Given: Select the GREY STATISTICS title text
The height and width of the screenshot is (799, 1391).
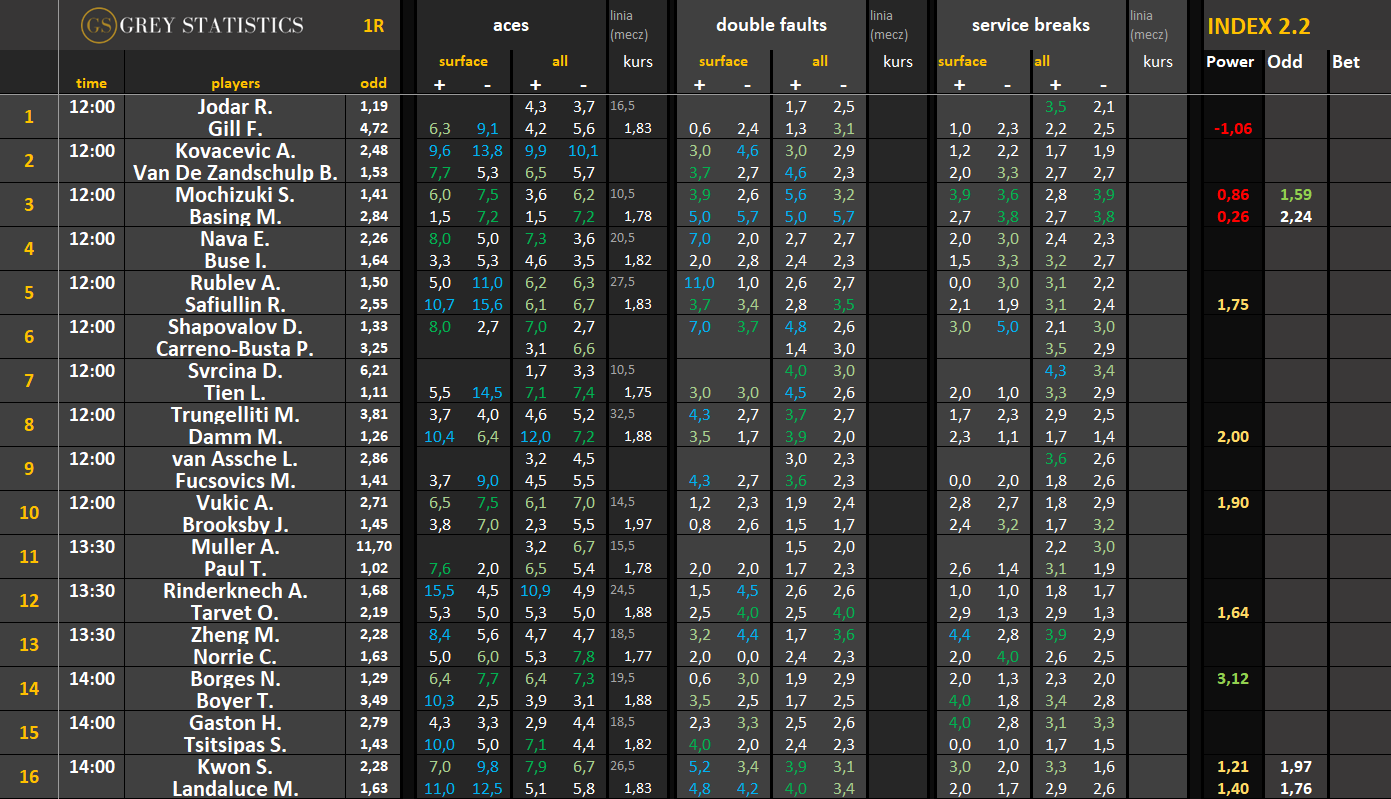Looking at the screenshot, I should click(211, 25).
